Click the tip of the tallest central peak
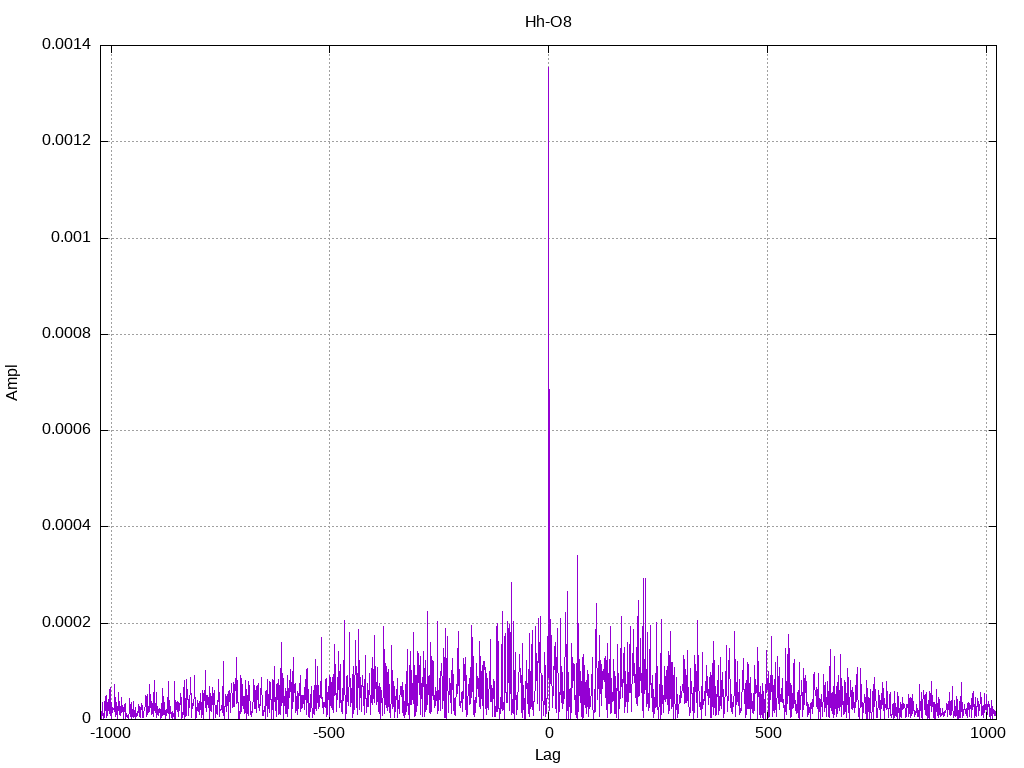The image size is (1024, 768). coord(548,67)
